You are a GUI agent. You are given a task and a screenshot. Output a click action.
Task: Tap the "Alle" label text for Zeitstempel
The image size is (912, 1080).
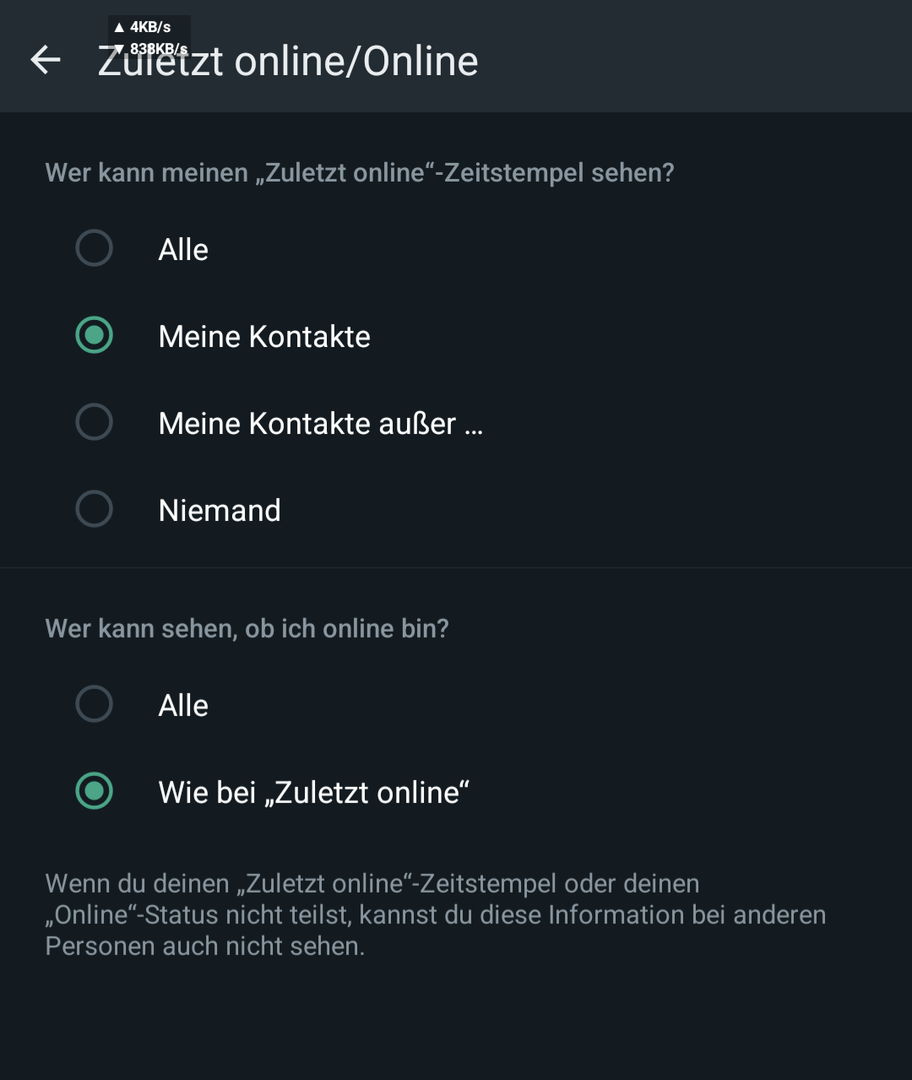click(x=183, y=249)
